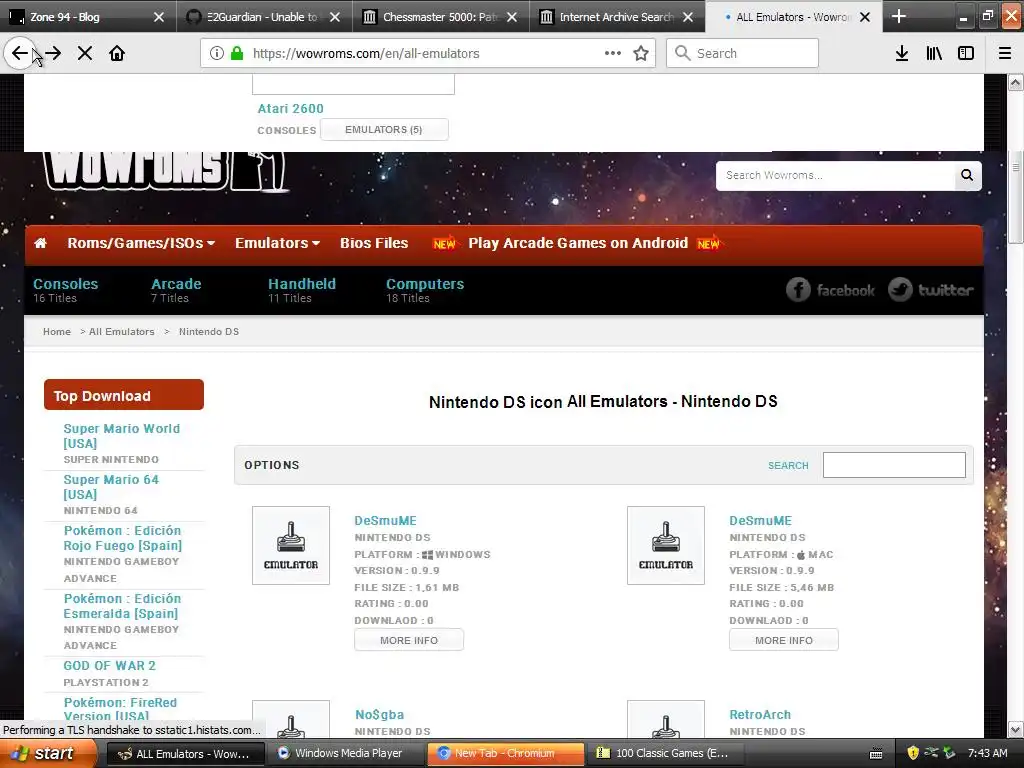
Task: Open GOD OF WAR 2 link
Action: tap(109, 665)
